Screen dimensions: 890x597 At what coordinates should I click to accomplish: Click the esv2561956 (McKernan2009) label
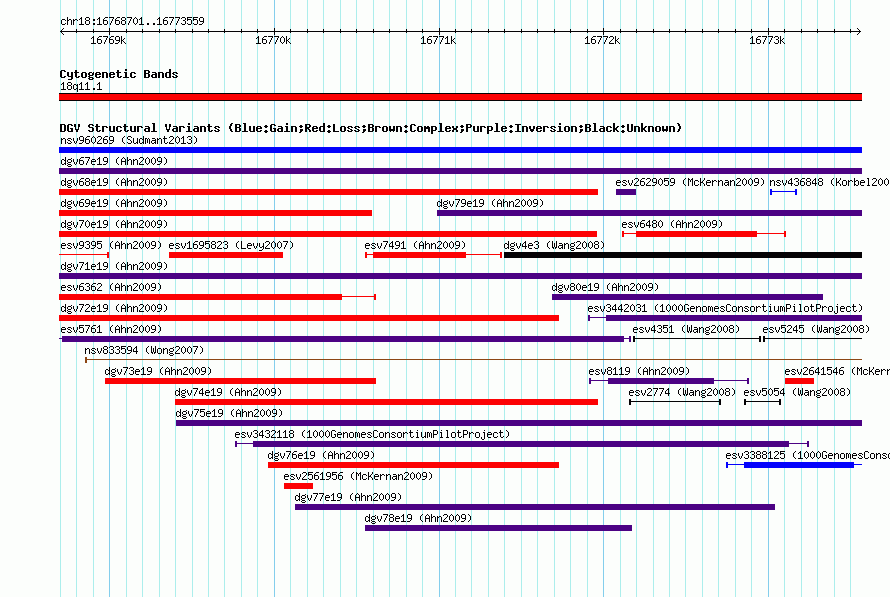(358, 476)
